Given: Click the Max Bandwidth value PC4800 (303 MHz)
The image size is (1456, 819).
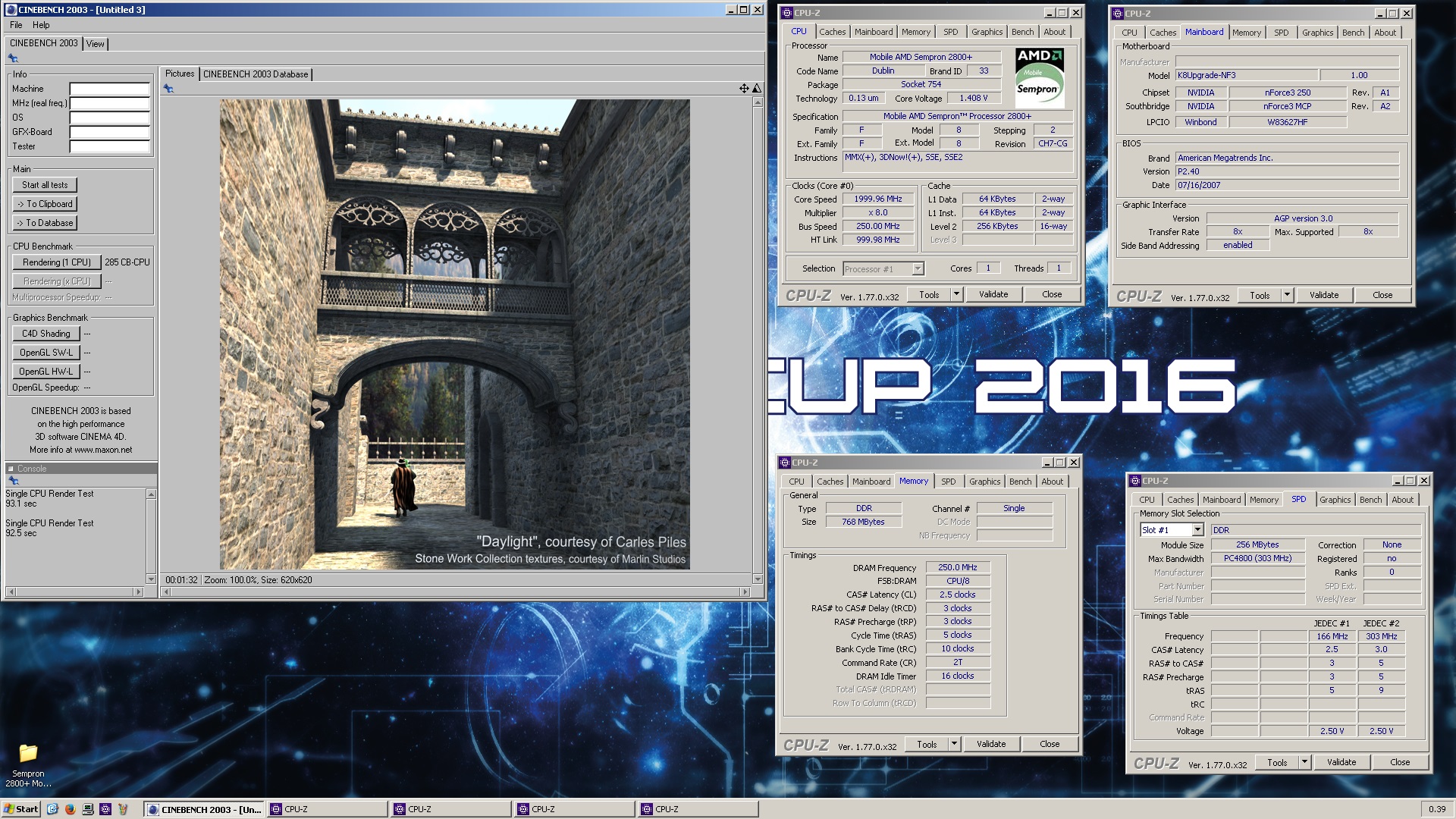Looking at the screenshot, I should point(1257,558).
